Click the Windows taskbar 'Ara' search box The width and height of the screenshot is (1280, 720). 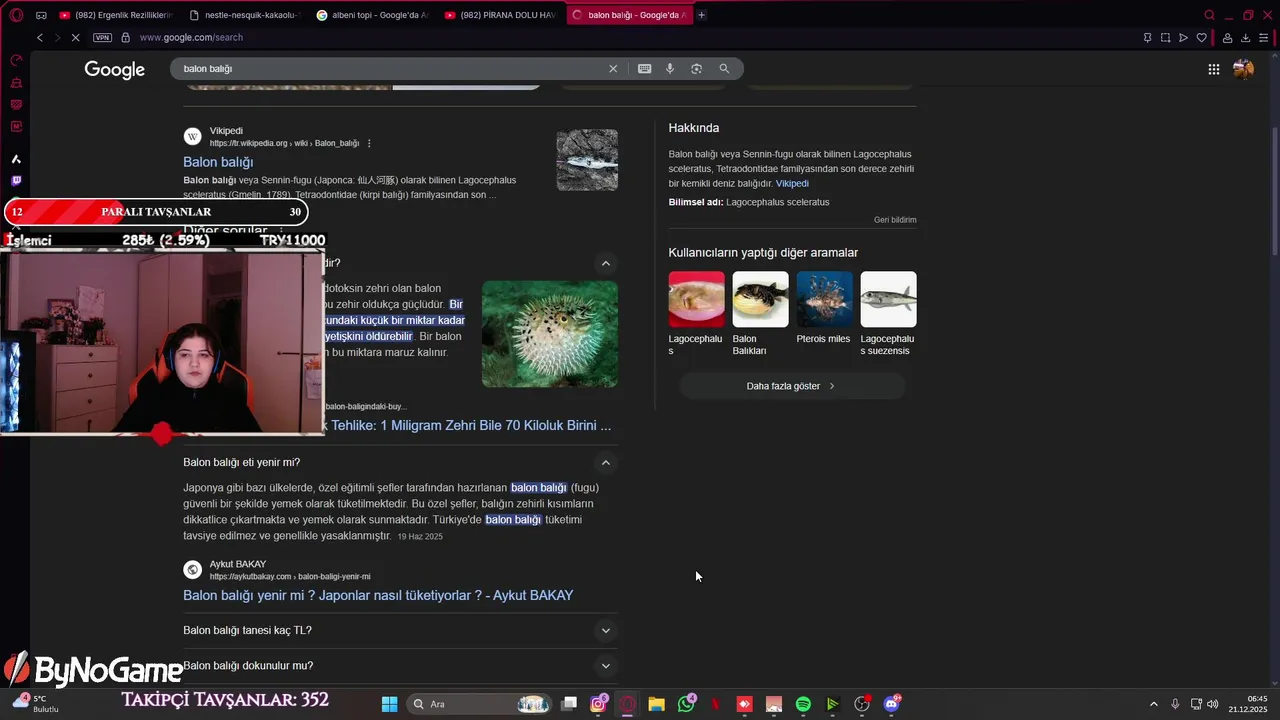[x=480, y=704]
